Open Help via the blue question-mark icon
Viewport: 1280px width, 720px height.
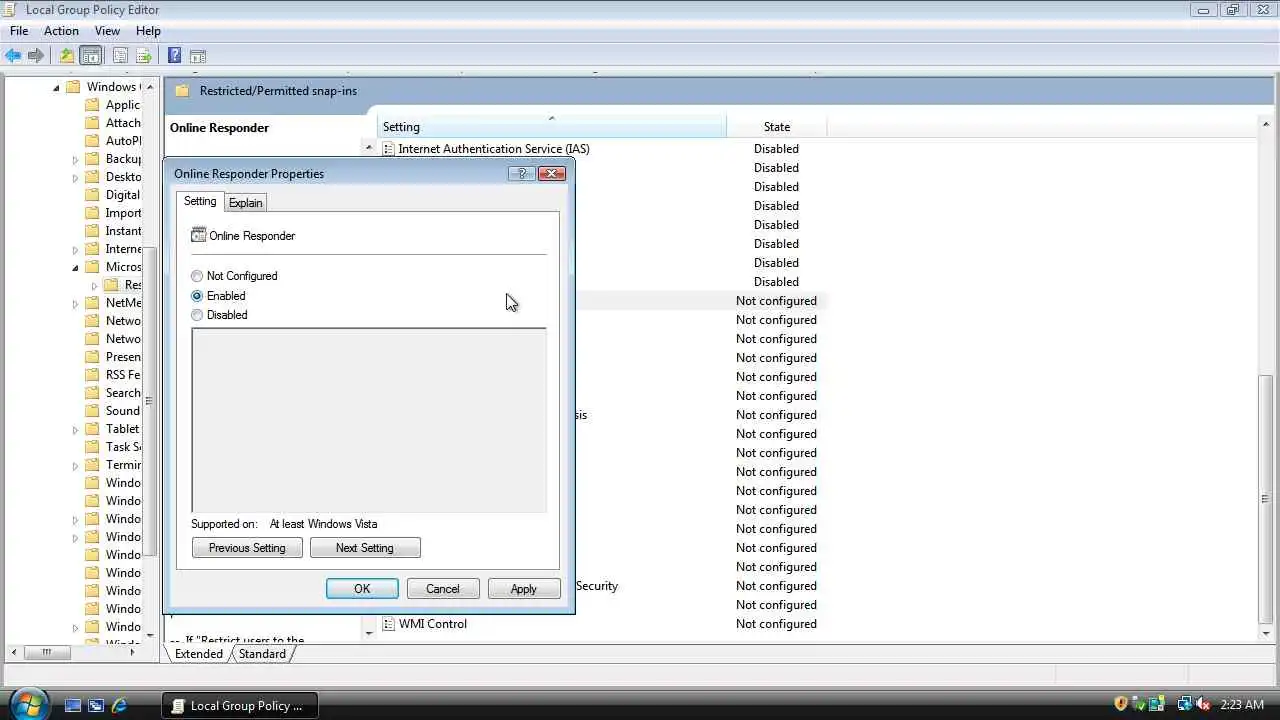(x=174, y=56)
